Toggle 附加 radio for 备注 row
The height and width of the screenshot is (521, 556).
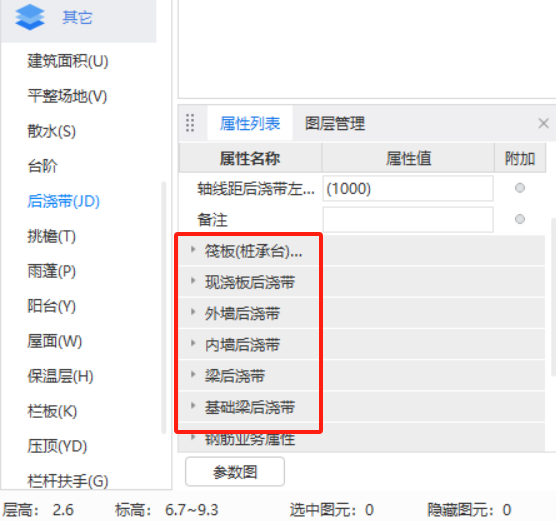pyautogui.click(x=520, y=219)
